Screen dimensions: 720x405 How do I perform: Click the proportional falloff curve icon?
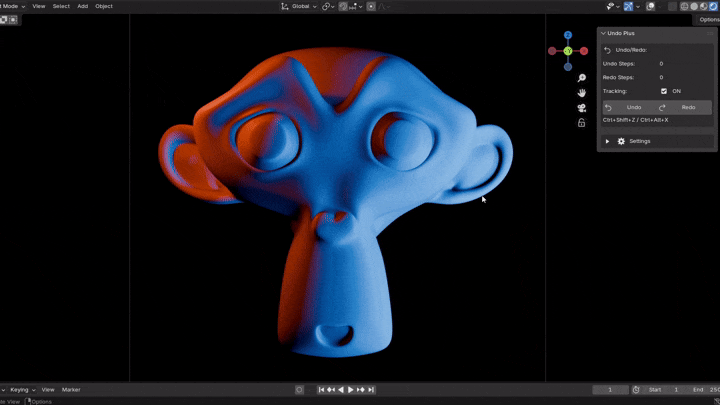[382, 6]
